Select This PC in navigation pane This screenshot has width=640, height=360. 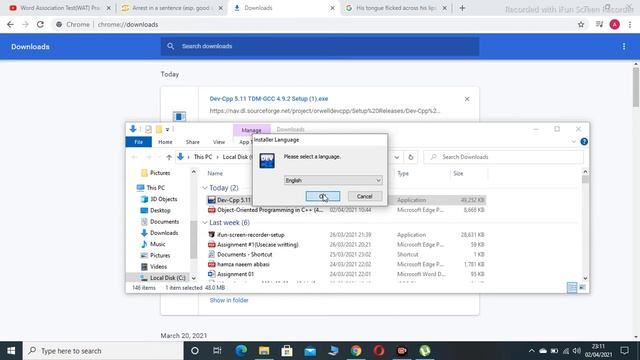(x=151, y=188)
